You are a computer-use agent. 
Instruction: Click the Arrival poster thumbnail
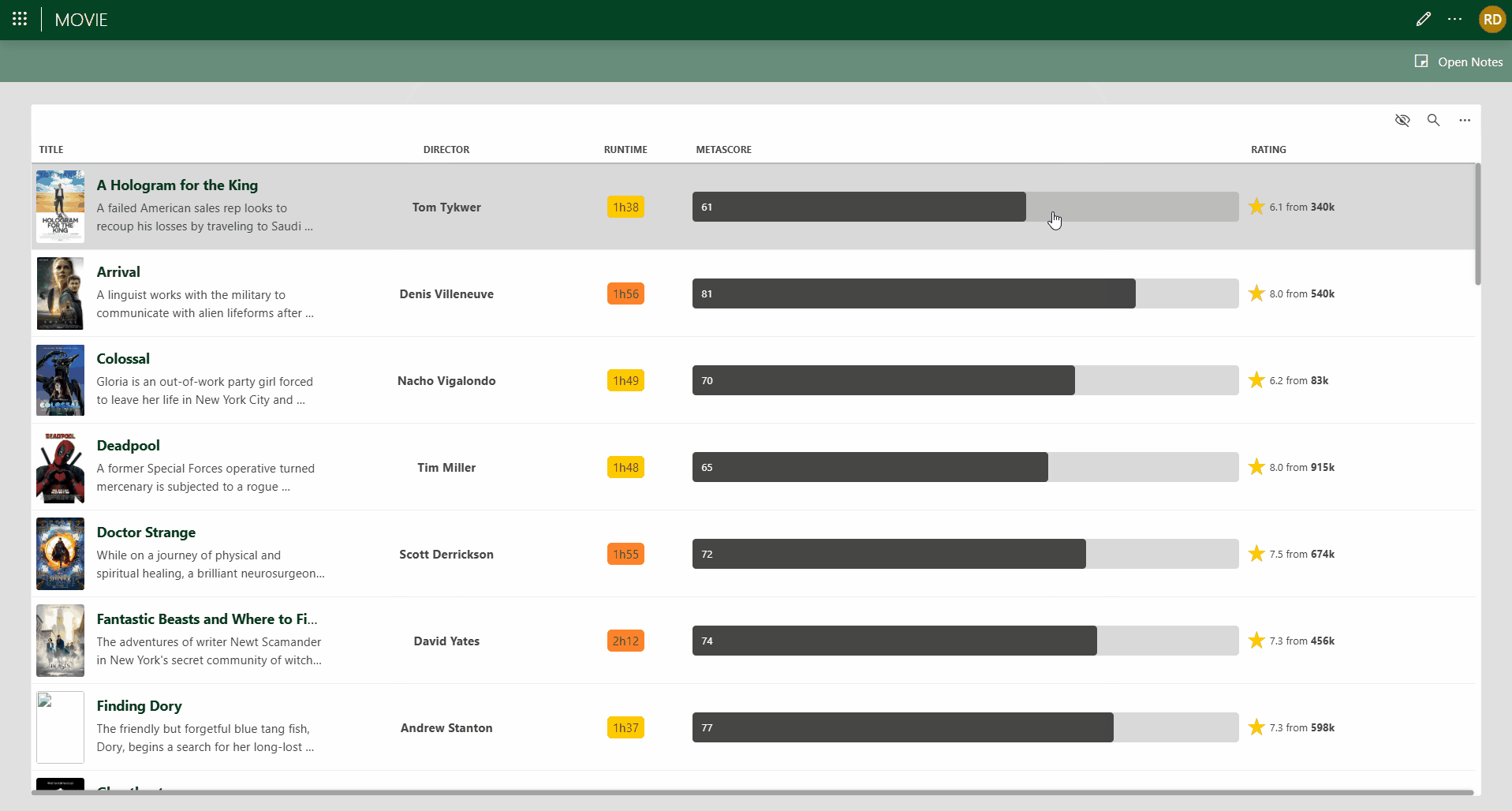coord(60,293)
